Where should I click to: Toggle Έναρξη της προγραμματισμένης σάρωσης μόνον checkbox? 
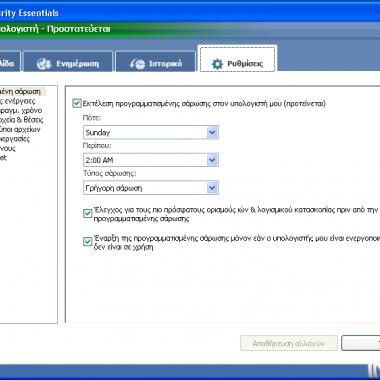[87, 242]
